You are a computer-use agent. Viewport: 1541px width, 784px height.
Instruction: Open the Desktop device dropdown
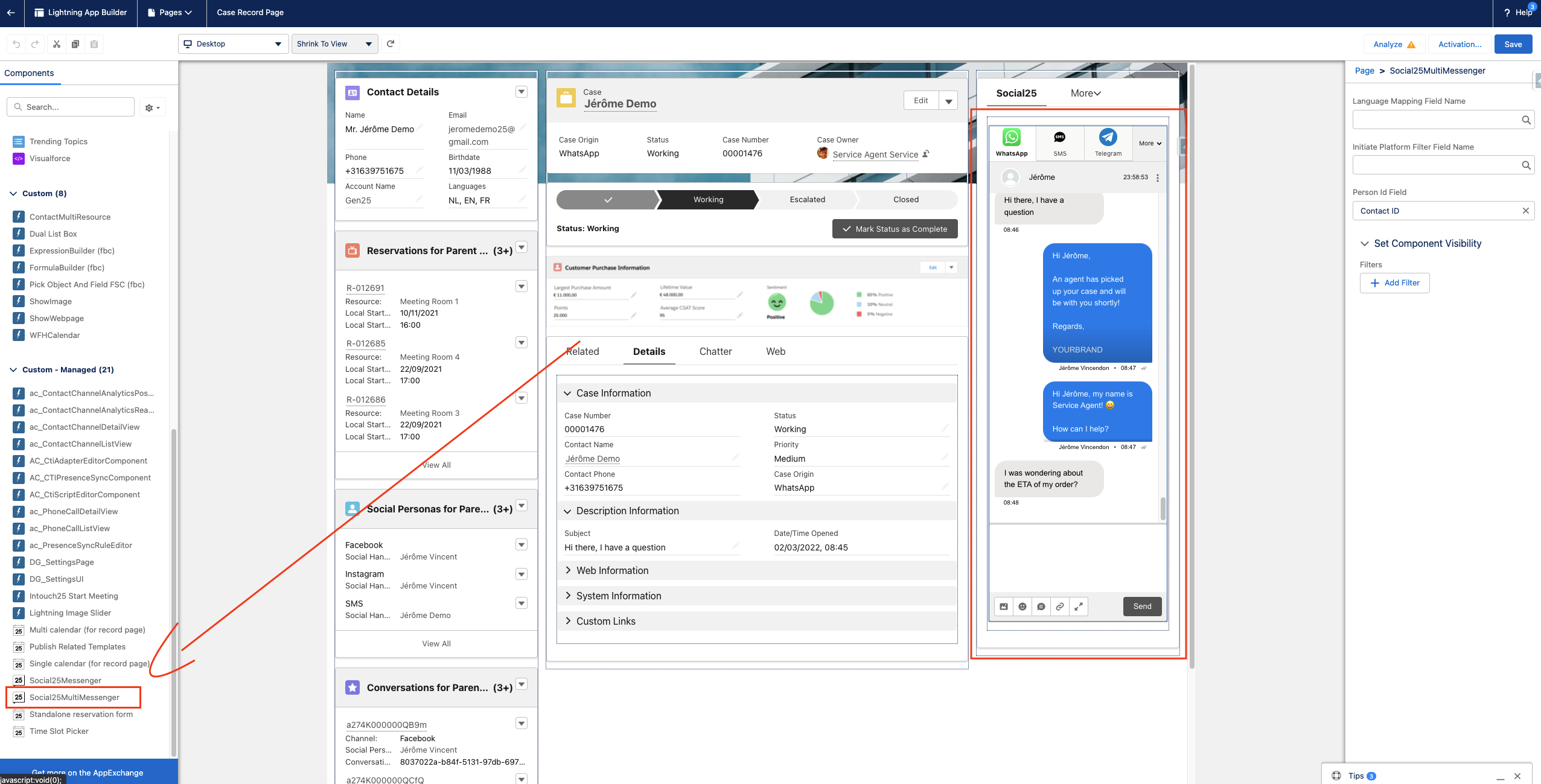(x=233, y=44)
